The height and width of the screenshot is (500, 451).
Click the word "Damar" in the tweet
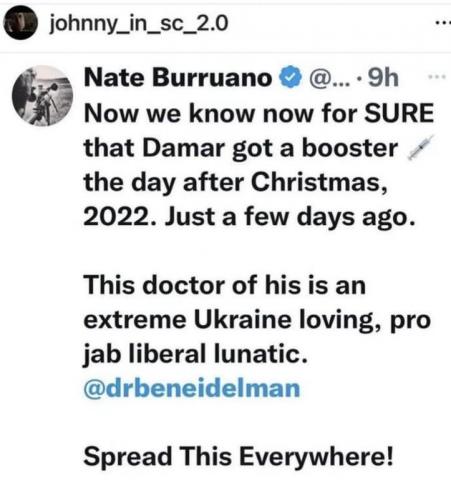[184, 148]
